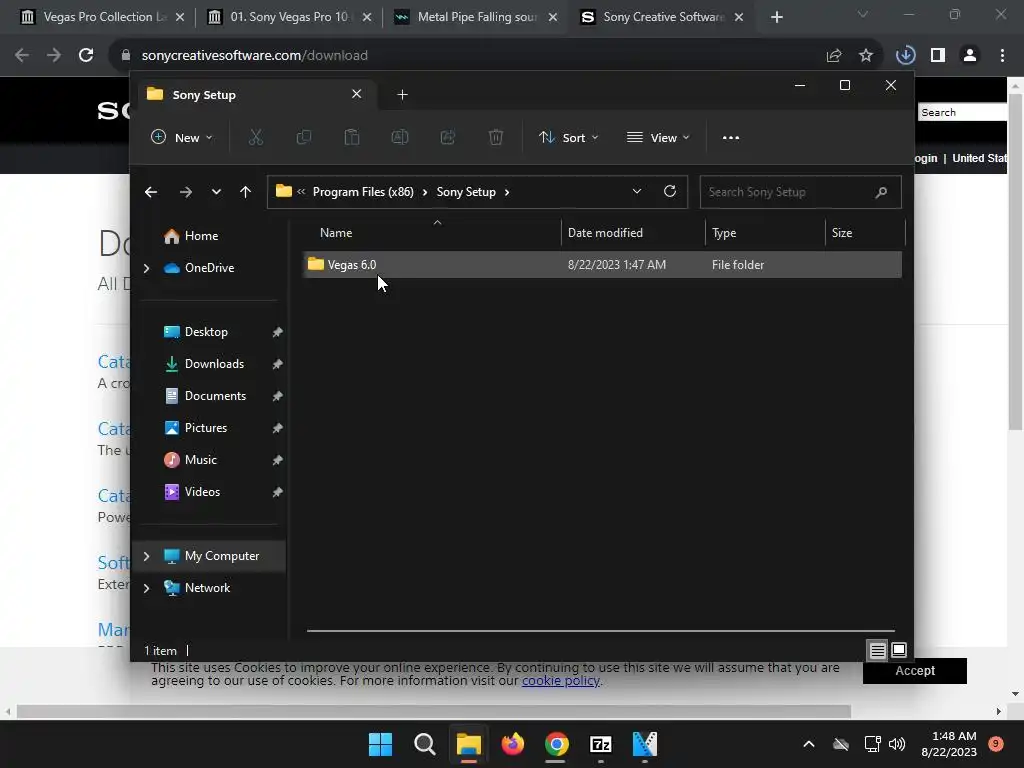This screenshot has height=768, width=1024.
Task: Add a new File Explorer tab
Action: pos(402,95)
